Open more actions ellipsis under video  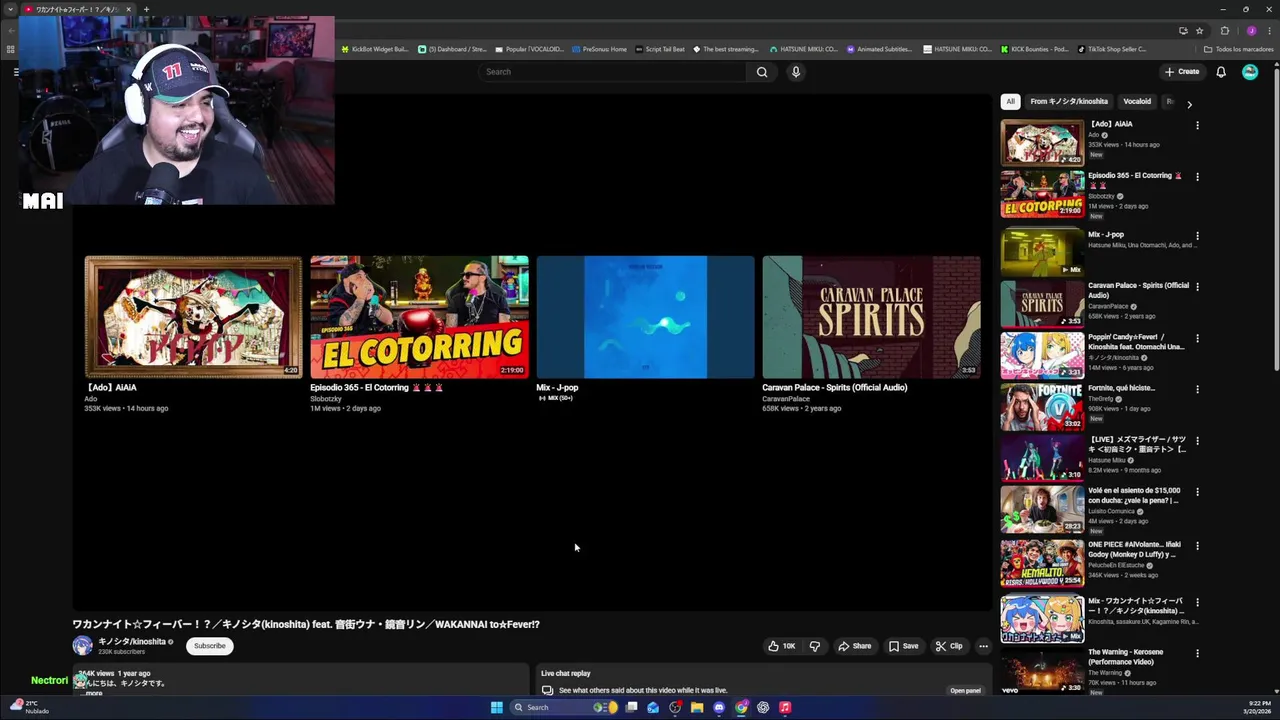coord(983,646)
